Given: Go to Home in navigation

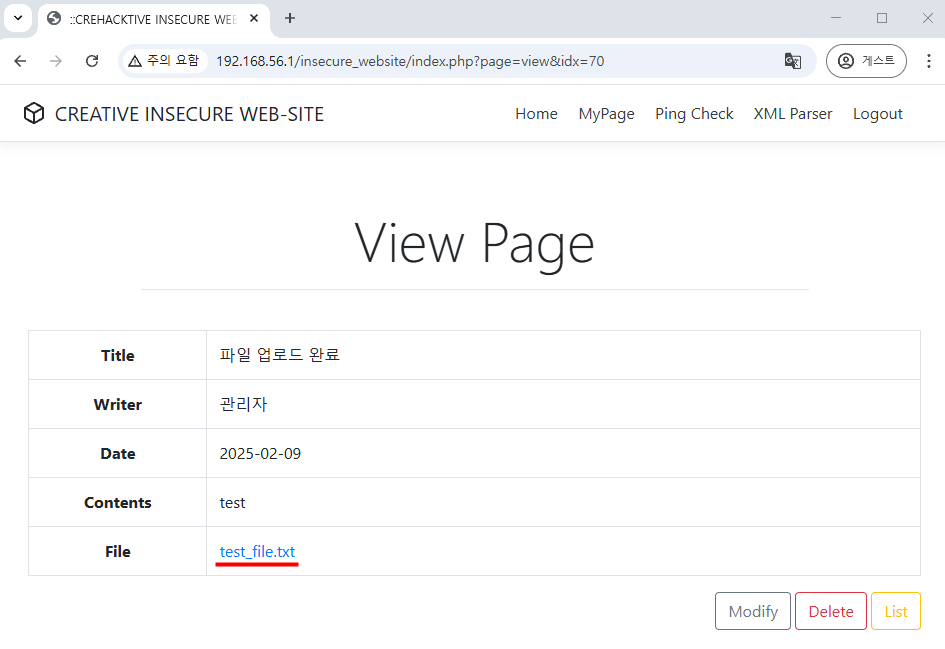Looking at the screenshot, I should coord(536,114).
